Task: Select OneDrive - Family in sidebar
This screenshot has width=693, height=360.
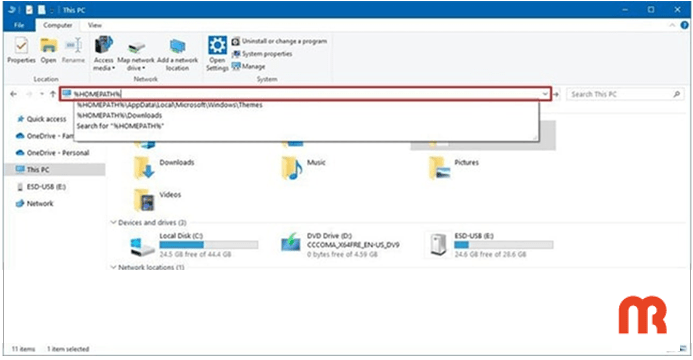Action: pos(44,136)
